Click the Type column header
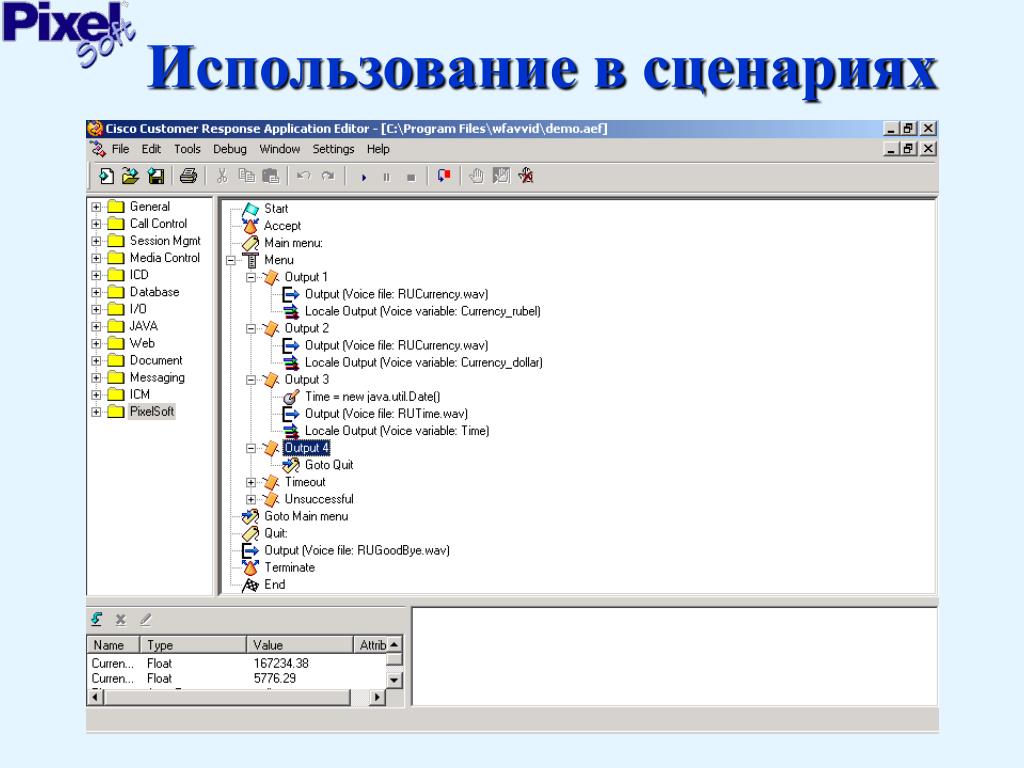Screen dimensions: 1024x768 193,645
